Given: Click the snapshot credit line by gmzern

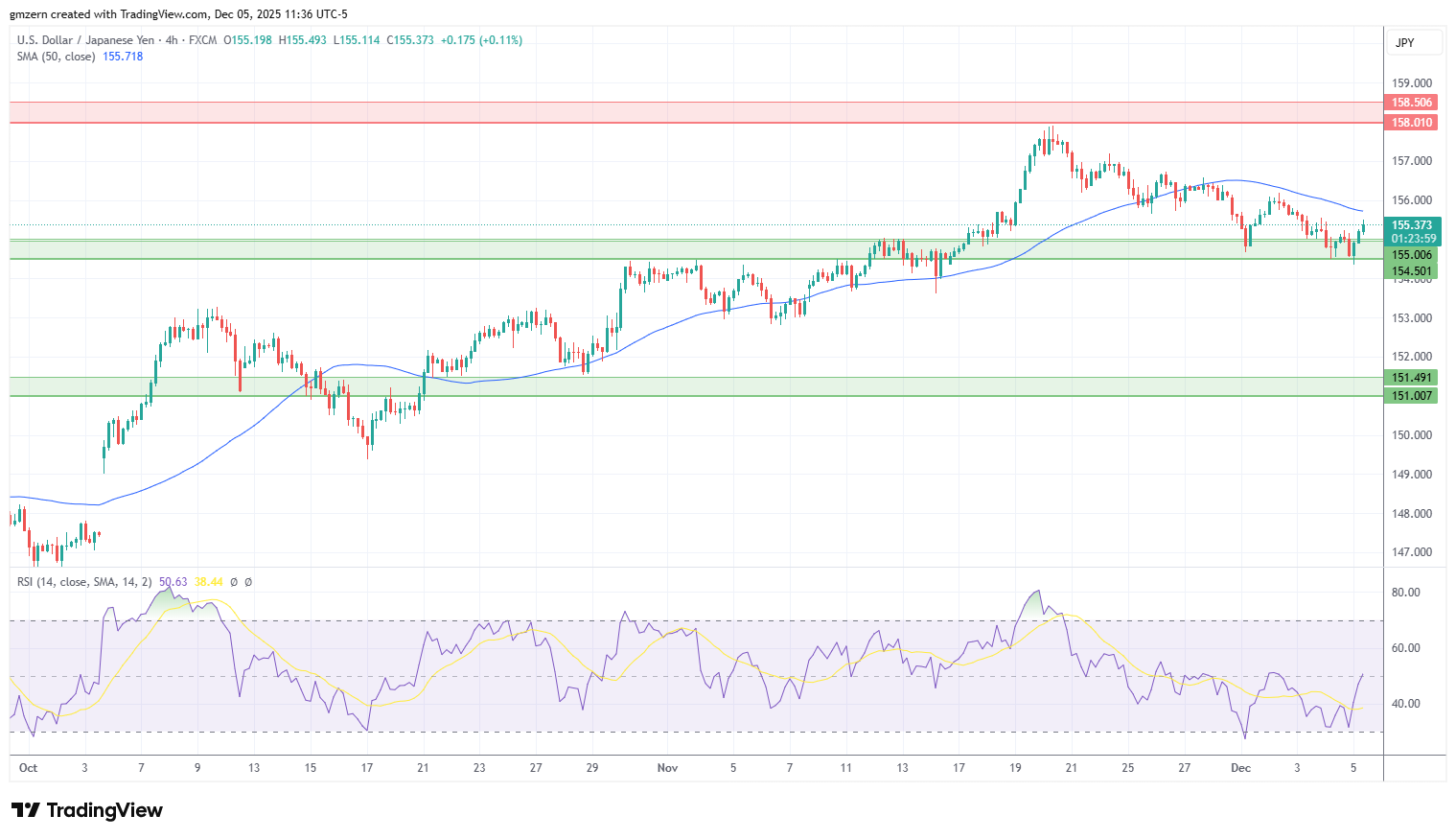Looking at the screenshot, I should [x=179, y=14].
